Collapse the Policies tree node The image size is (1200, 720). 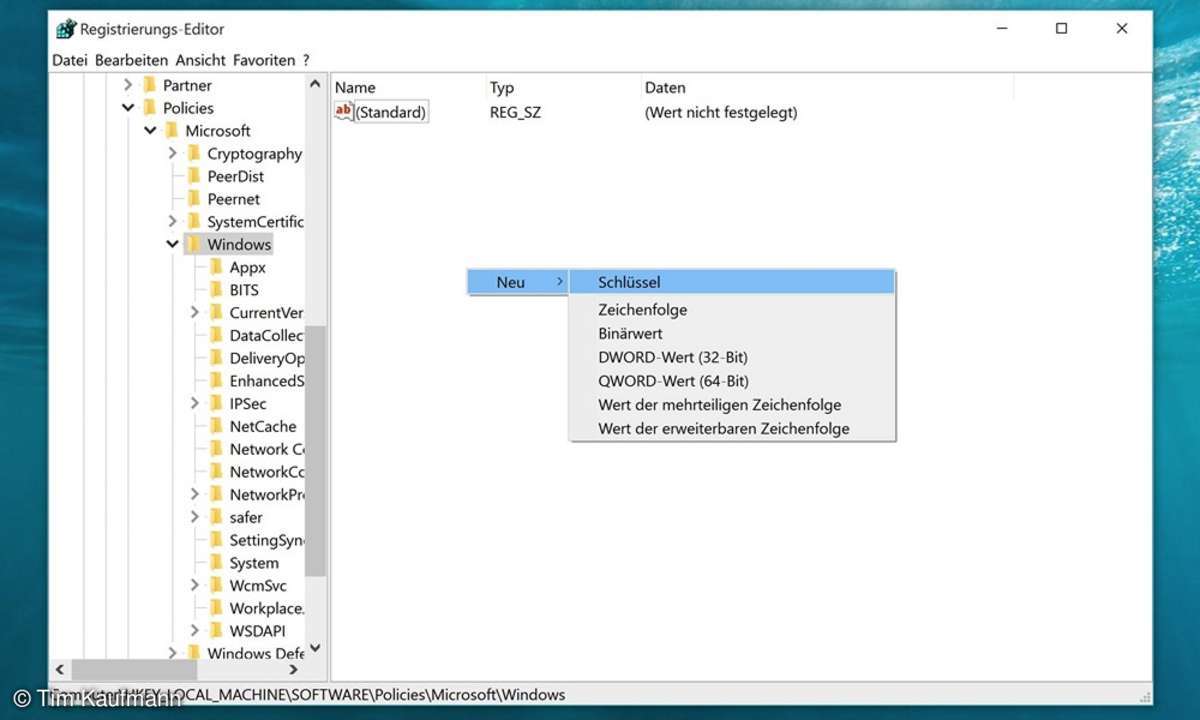point(128,108)
